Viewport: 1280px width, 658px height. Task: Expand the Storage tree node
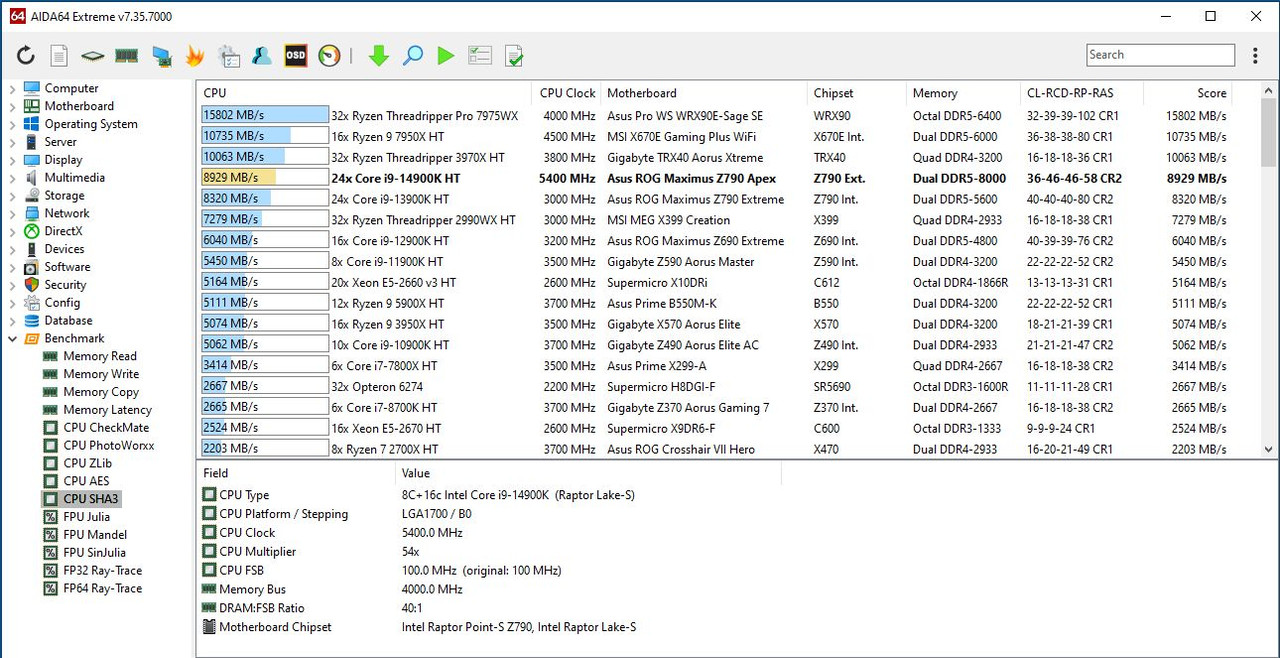12,196
